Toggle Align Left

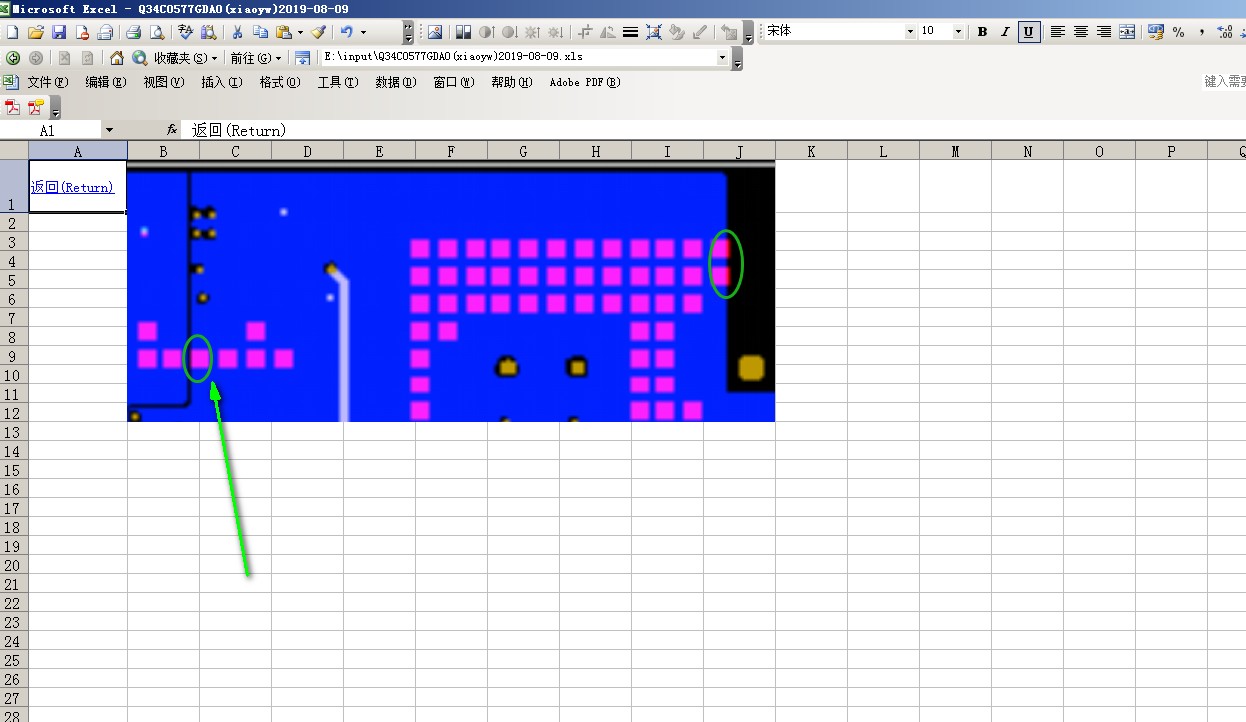[1057, 32]
